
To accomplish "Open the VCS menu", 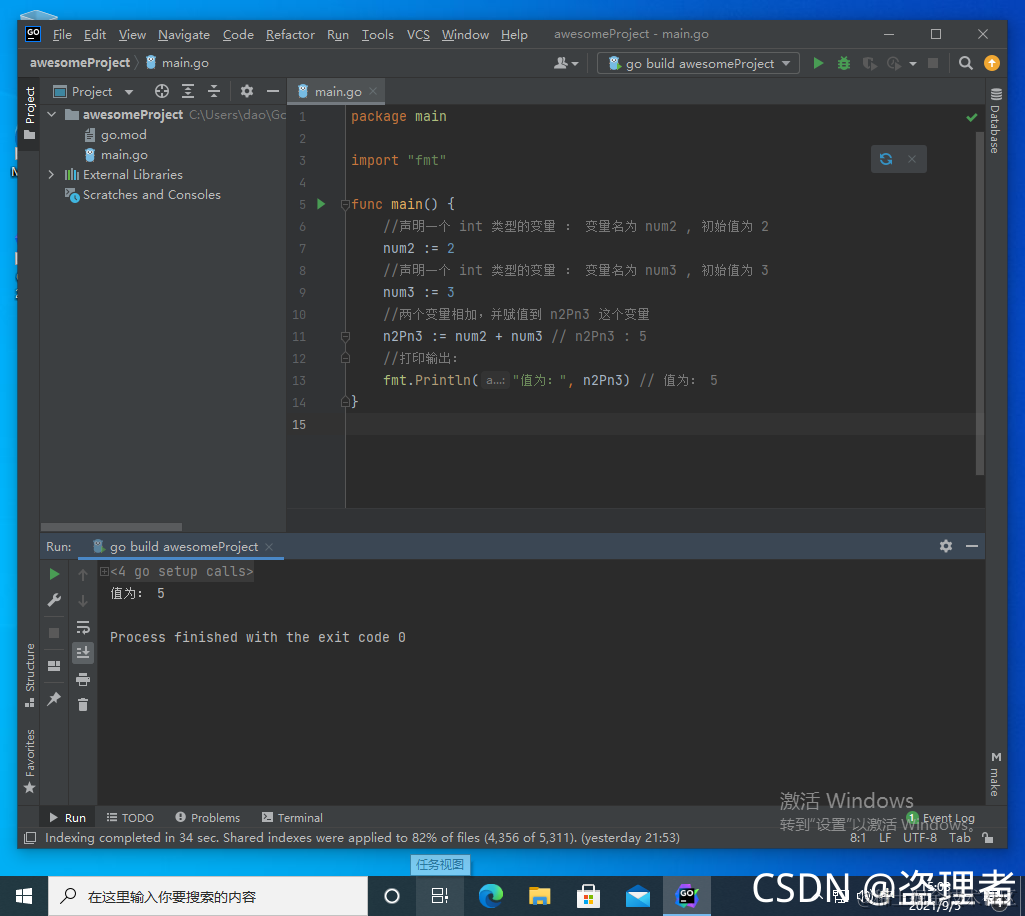I will click(418, 35).
